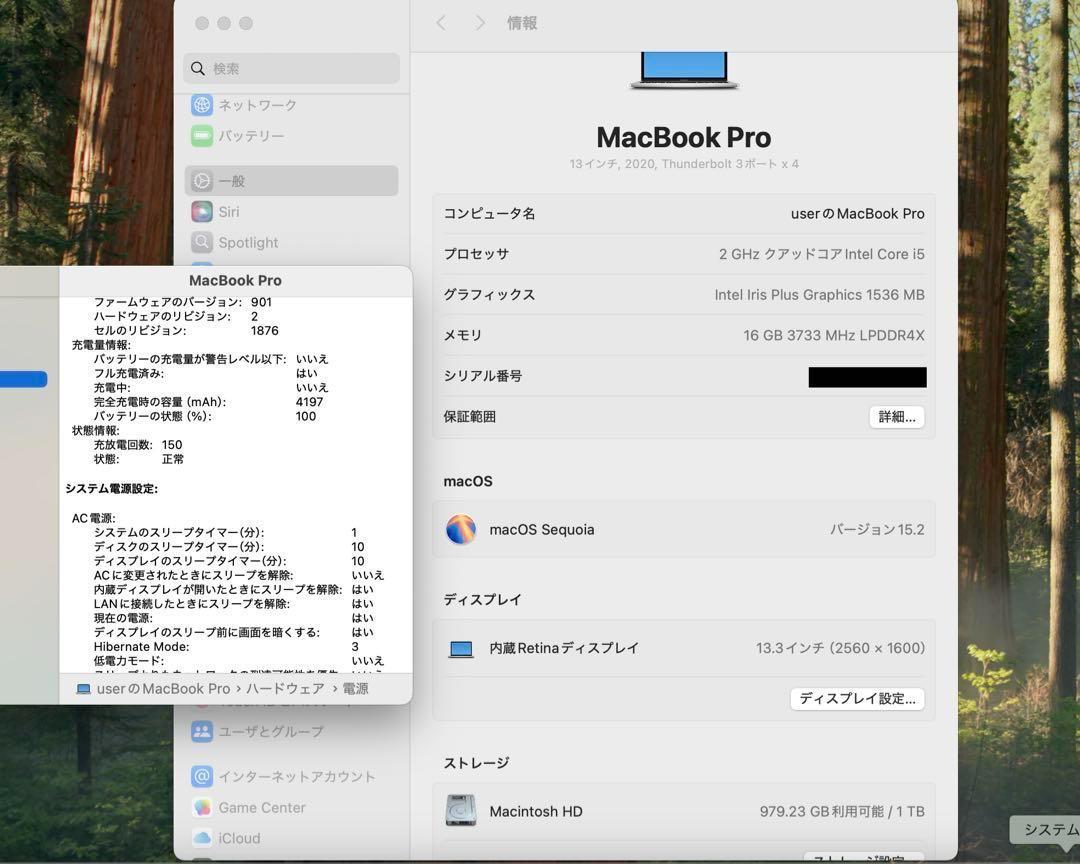Go back using the left chevron

[x=441, y=23]
